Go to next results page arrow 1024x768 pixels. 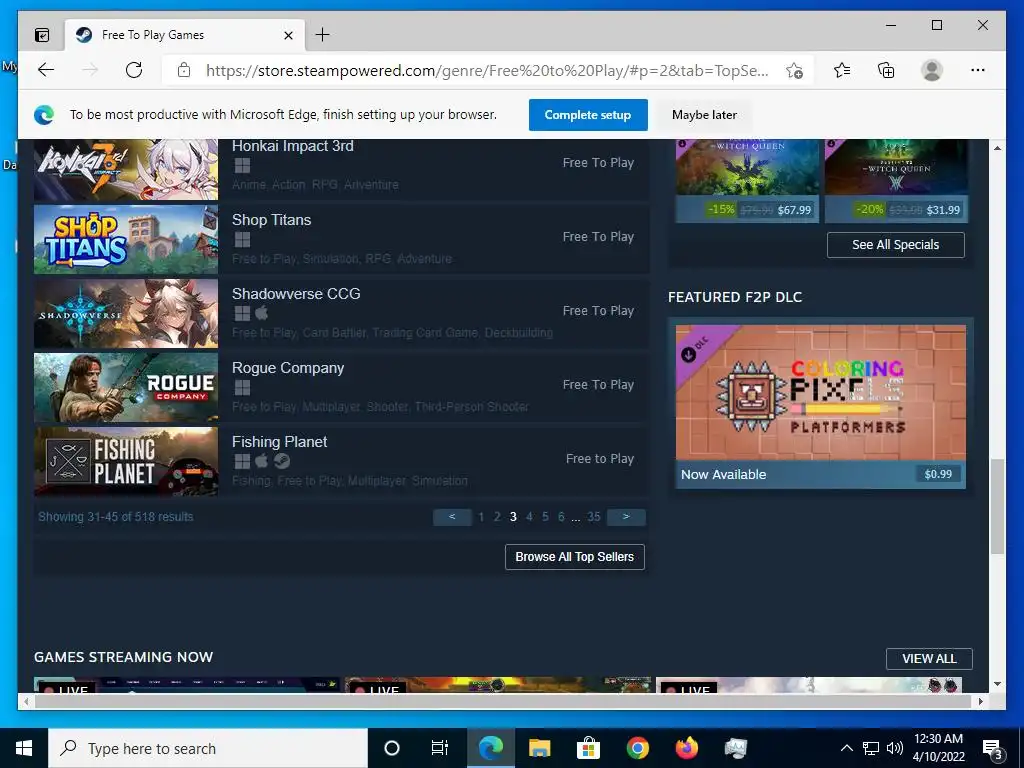tap(626, 517)
